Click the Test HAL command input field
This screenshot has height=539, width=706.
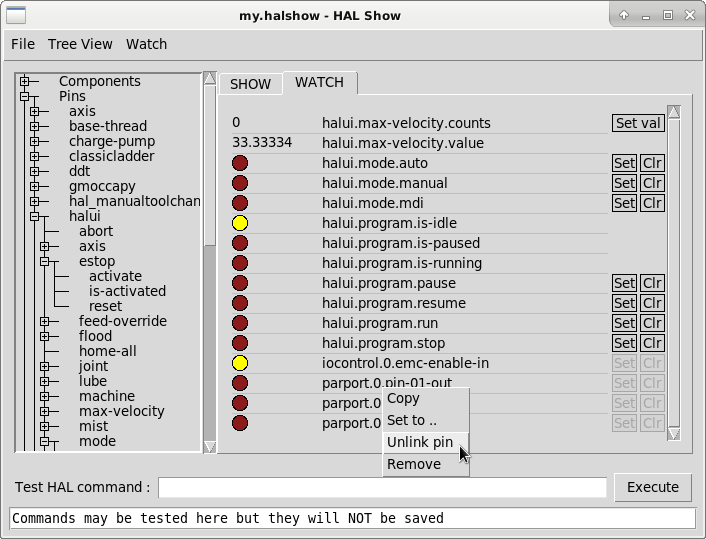pos(382,487)
